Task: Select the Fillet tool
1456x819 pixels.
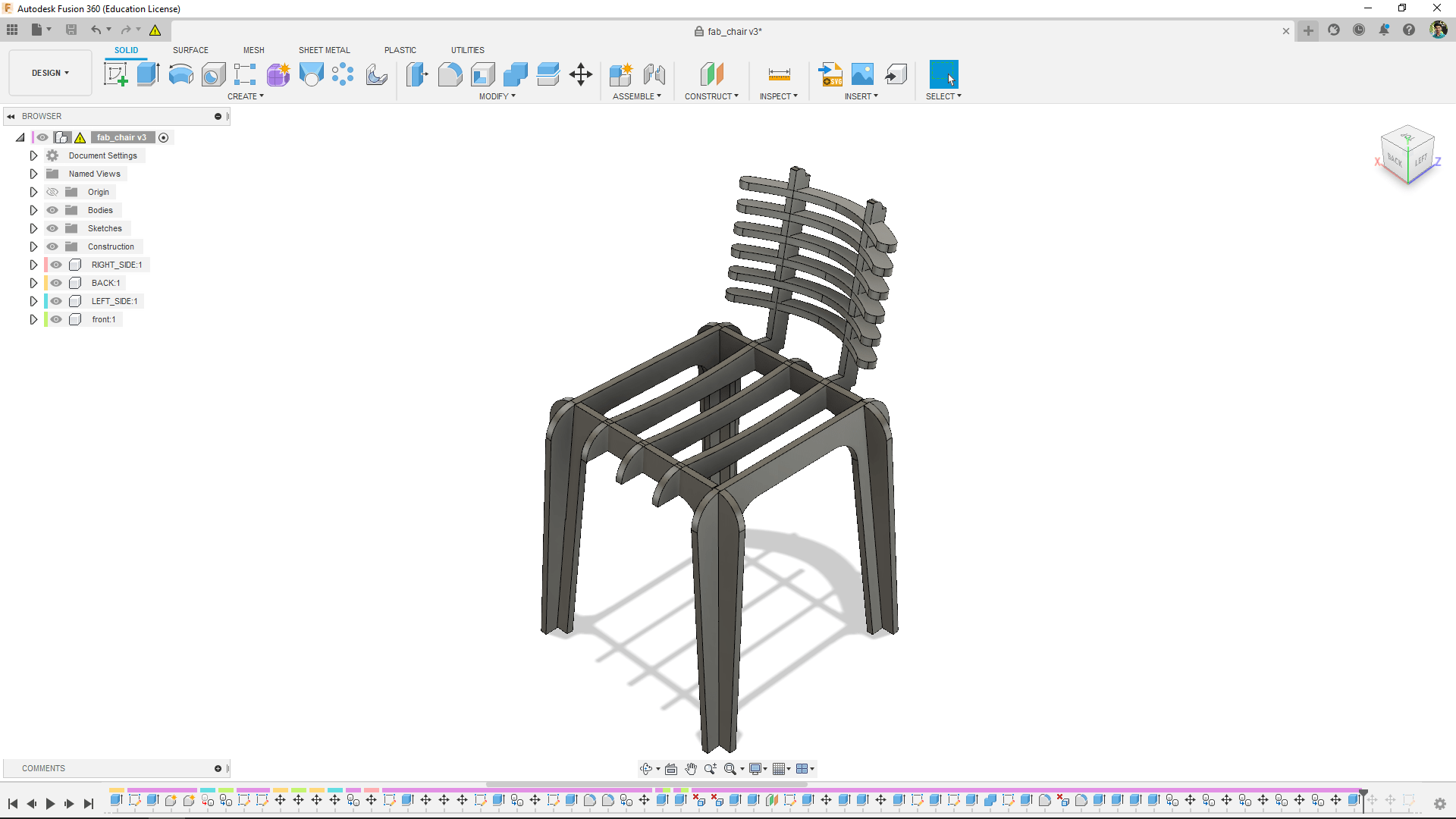Action: (x=450, y=74)
